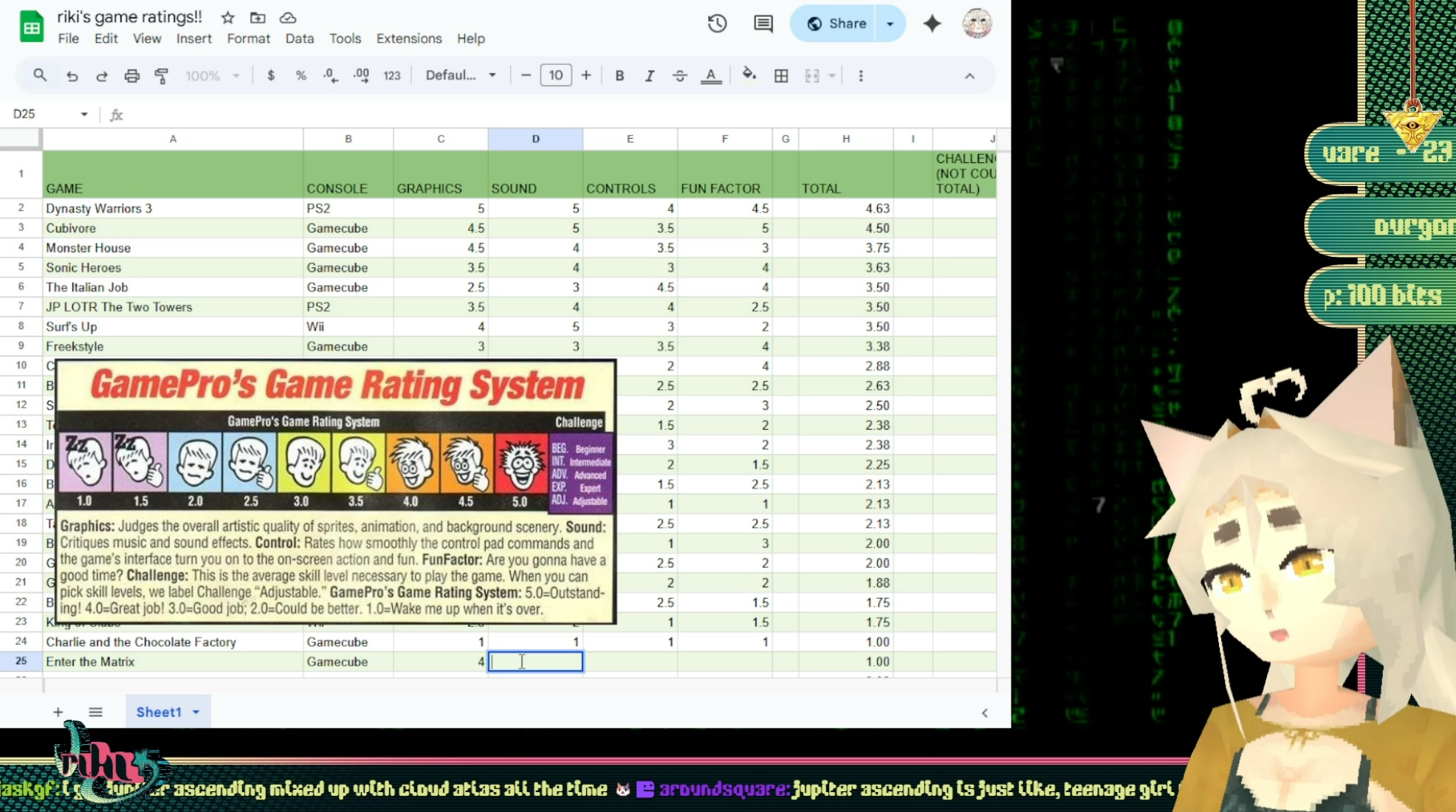Toggle bold formatting
This screenshot has height=812, width=1456.
coord(619,76)
